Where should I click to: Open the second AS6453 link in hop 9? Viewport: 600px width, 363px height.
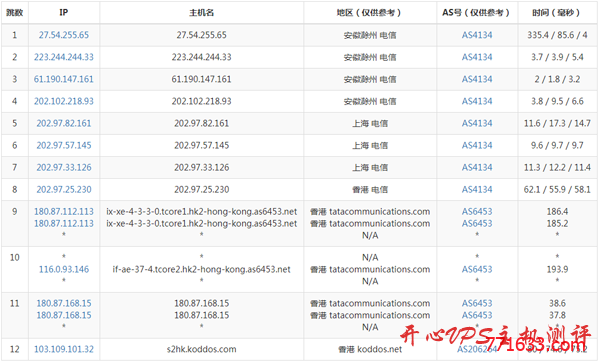(477, 223)
